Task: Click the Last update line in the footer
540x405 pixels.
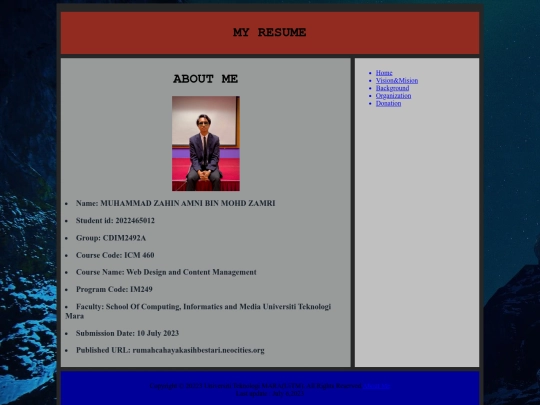Action: tap(270, 393)
